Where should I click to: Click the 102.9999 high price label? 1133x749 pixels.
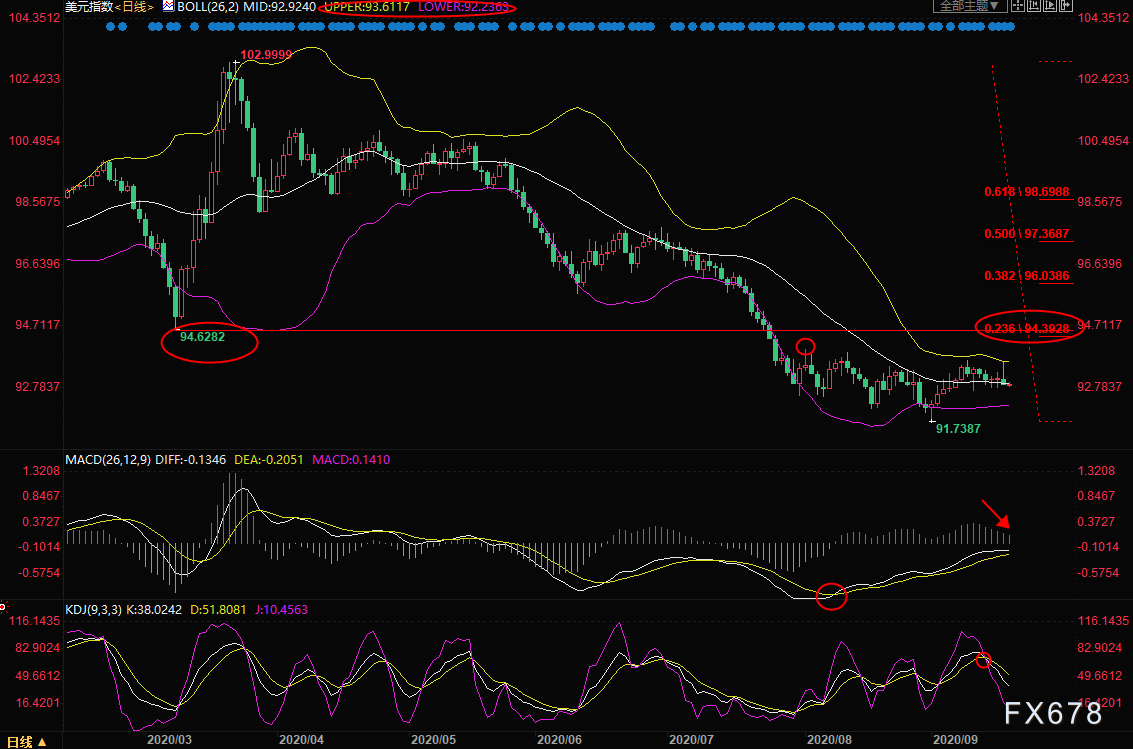[266, 55]
